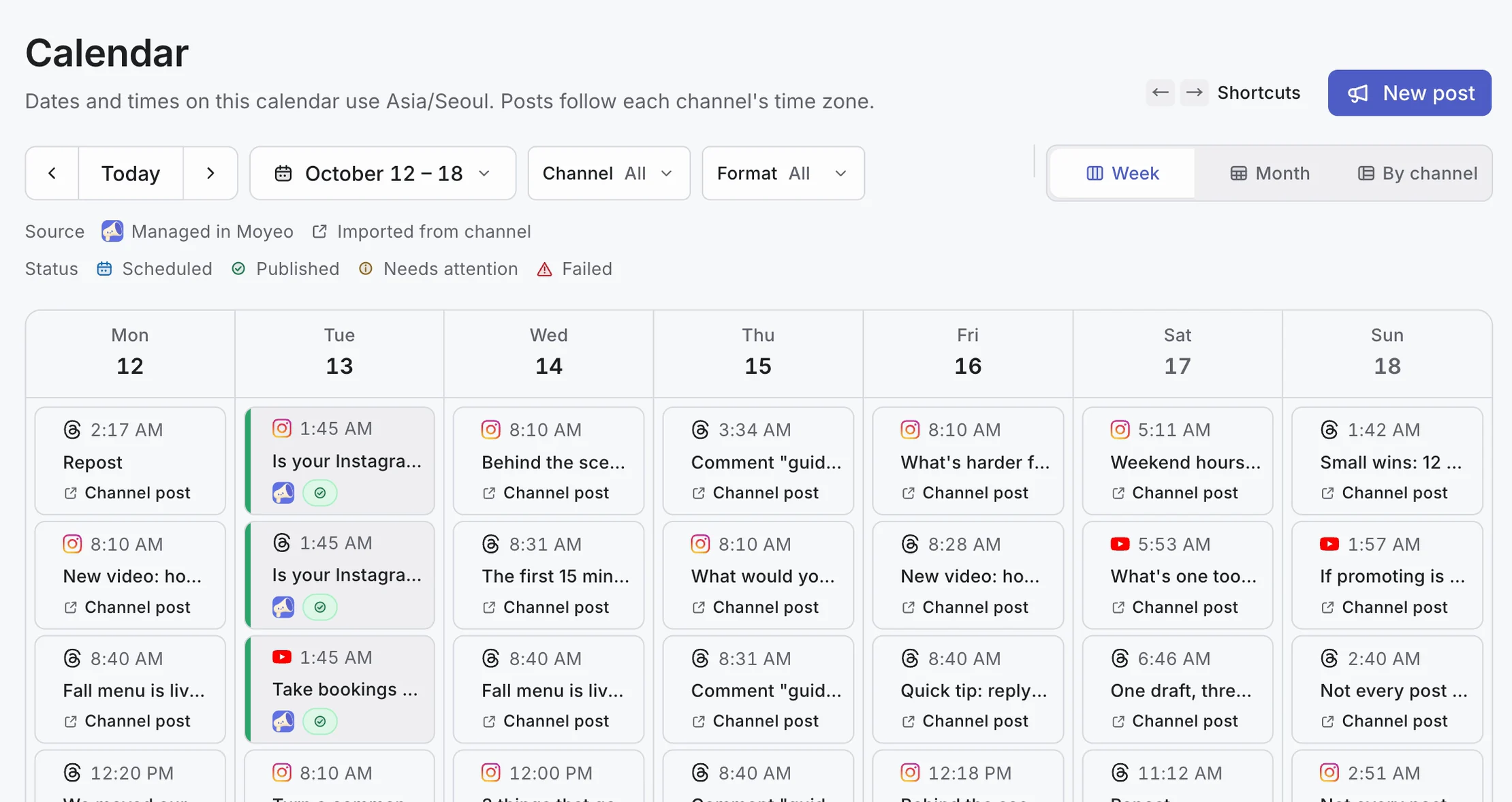
Task: Click the Needs attention status icon
Action: click(x=366, y=269)
